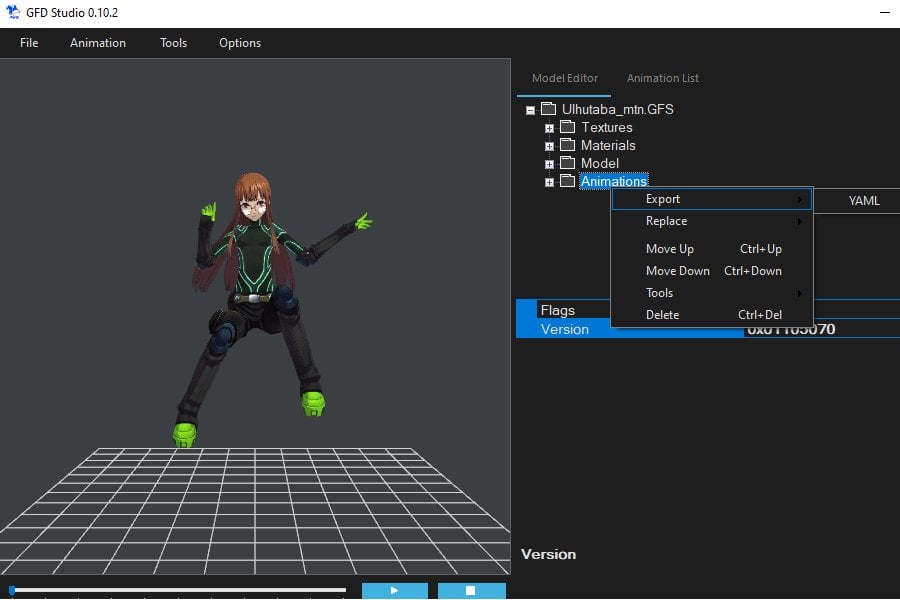Open the Tools submenu in context menu
The height and width of the screenshot is (600, 900).
[712, 293]
